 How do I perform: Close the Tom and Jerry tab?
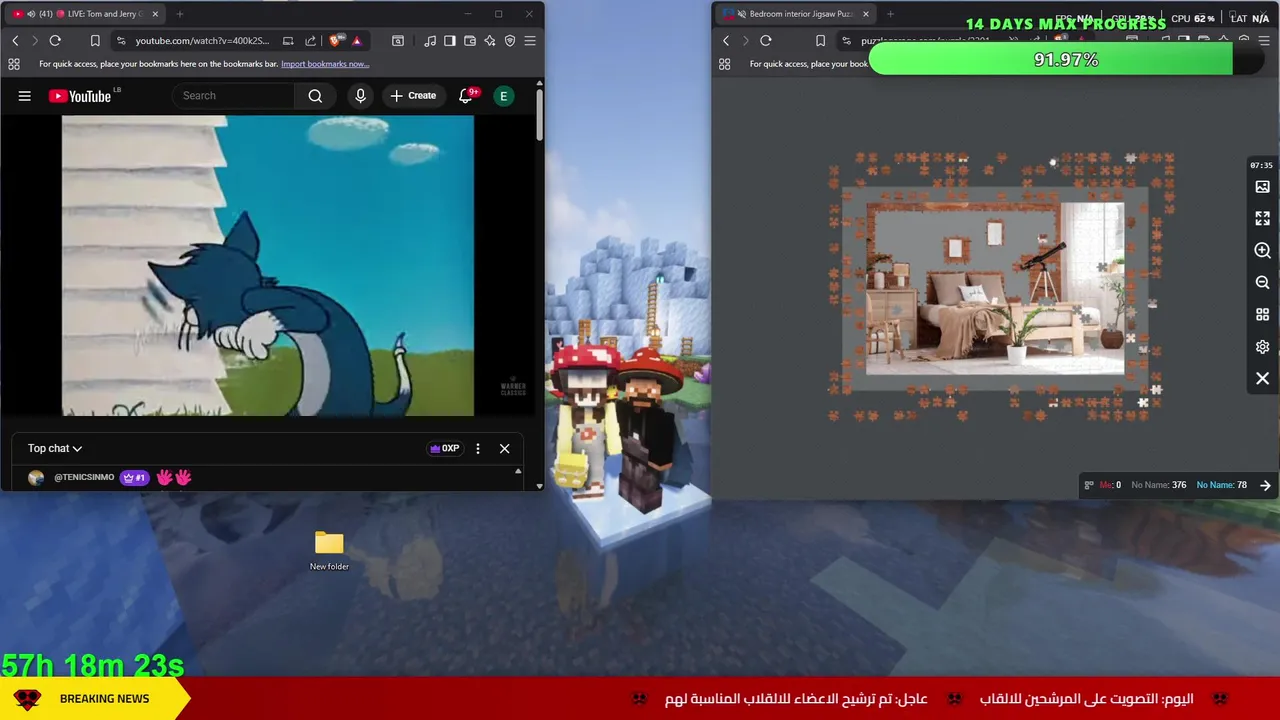(x=155, y=14)
